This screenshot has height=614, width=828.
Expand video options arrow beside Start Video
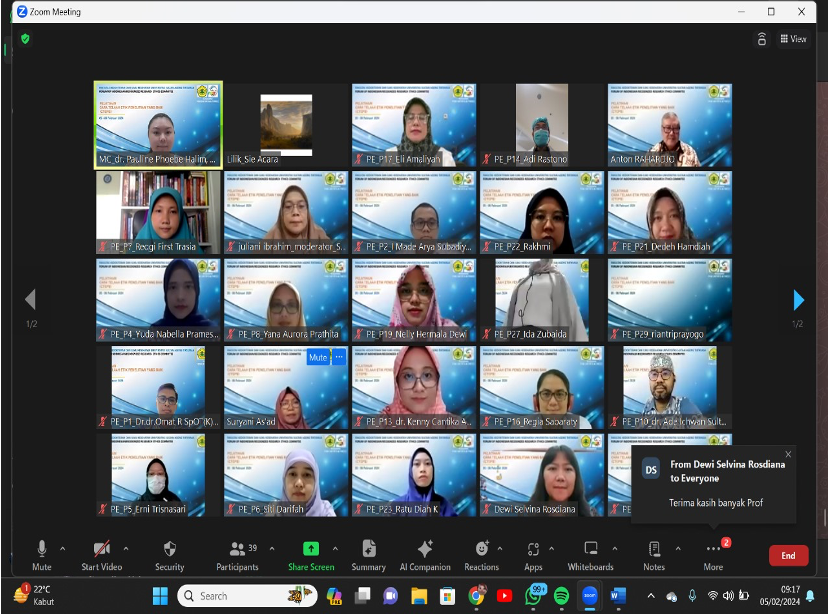(x=125, y=548)
